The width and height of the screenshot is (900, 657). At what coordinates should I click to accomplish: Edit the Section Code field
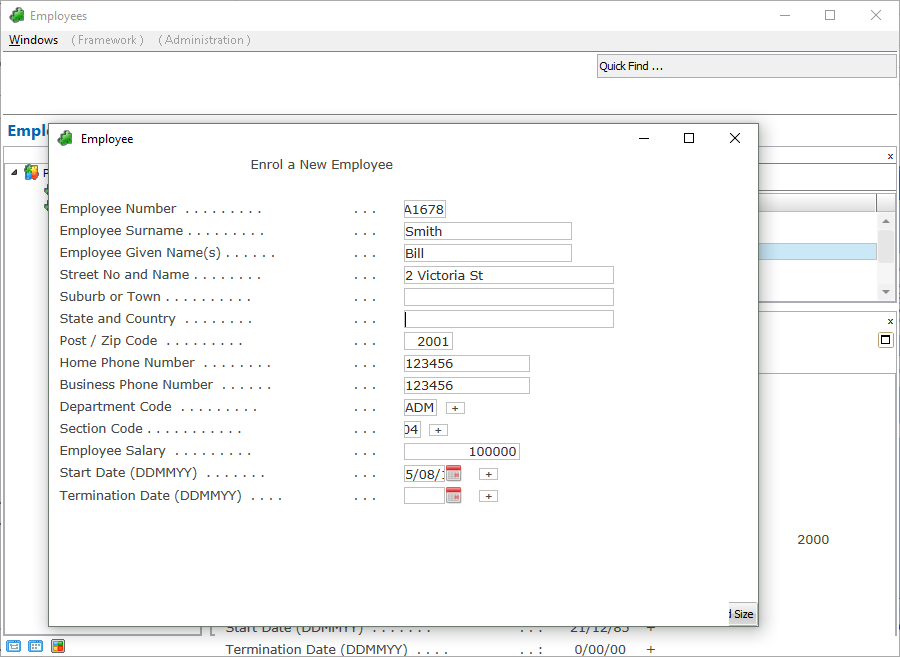click(412, 429)
